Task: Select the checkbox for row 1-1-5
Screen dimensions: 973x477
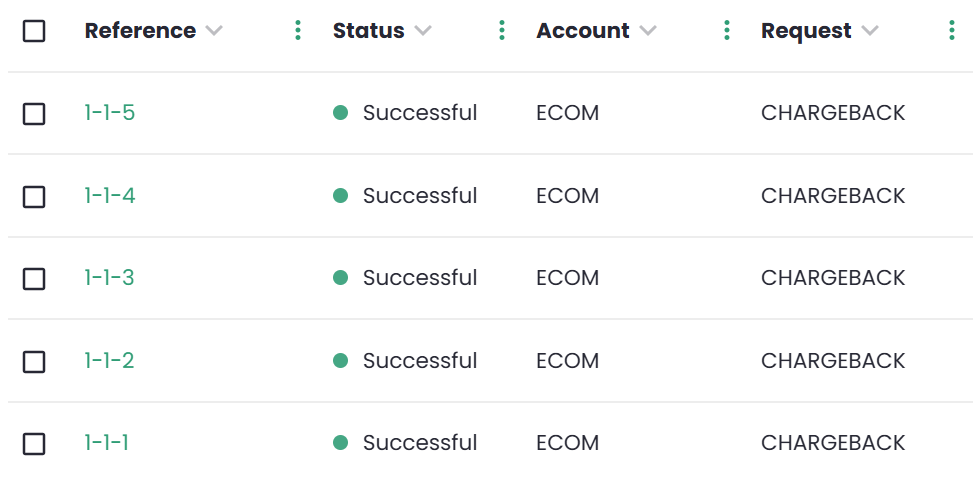Action: (x=34, y=114)
